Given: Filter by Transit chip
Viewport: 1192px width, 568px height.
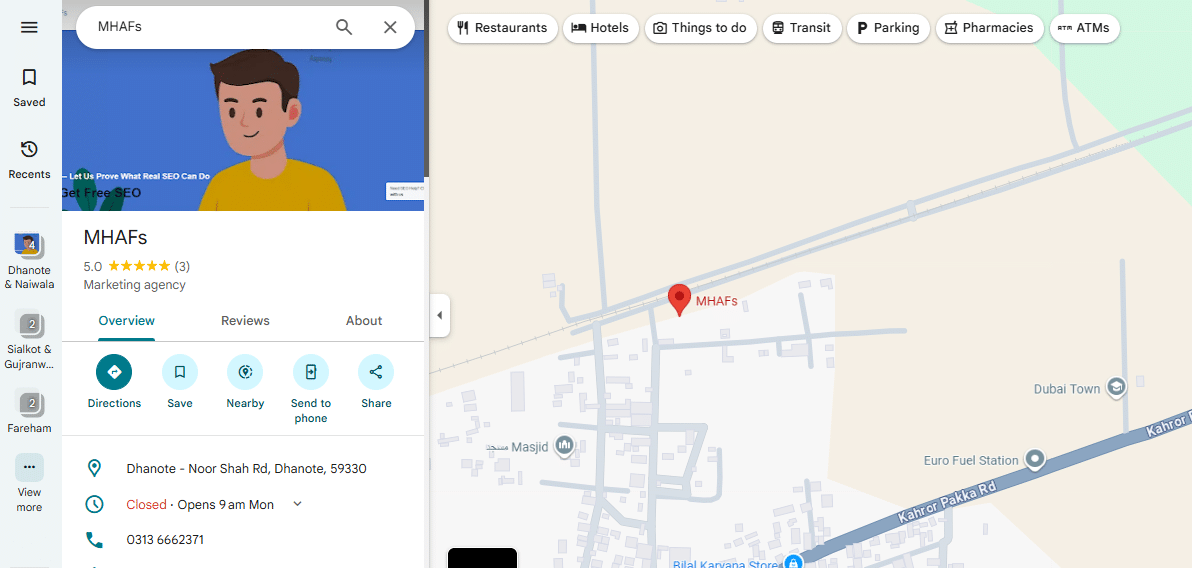Looking at the screenshot, I should tap(801, 28).
